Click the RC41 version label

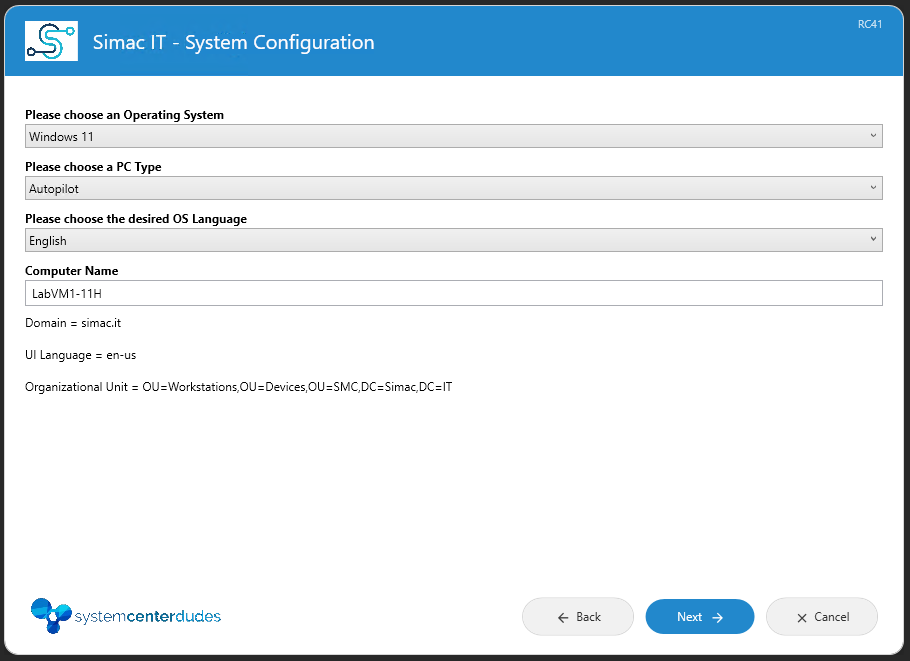(870, 24)
